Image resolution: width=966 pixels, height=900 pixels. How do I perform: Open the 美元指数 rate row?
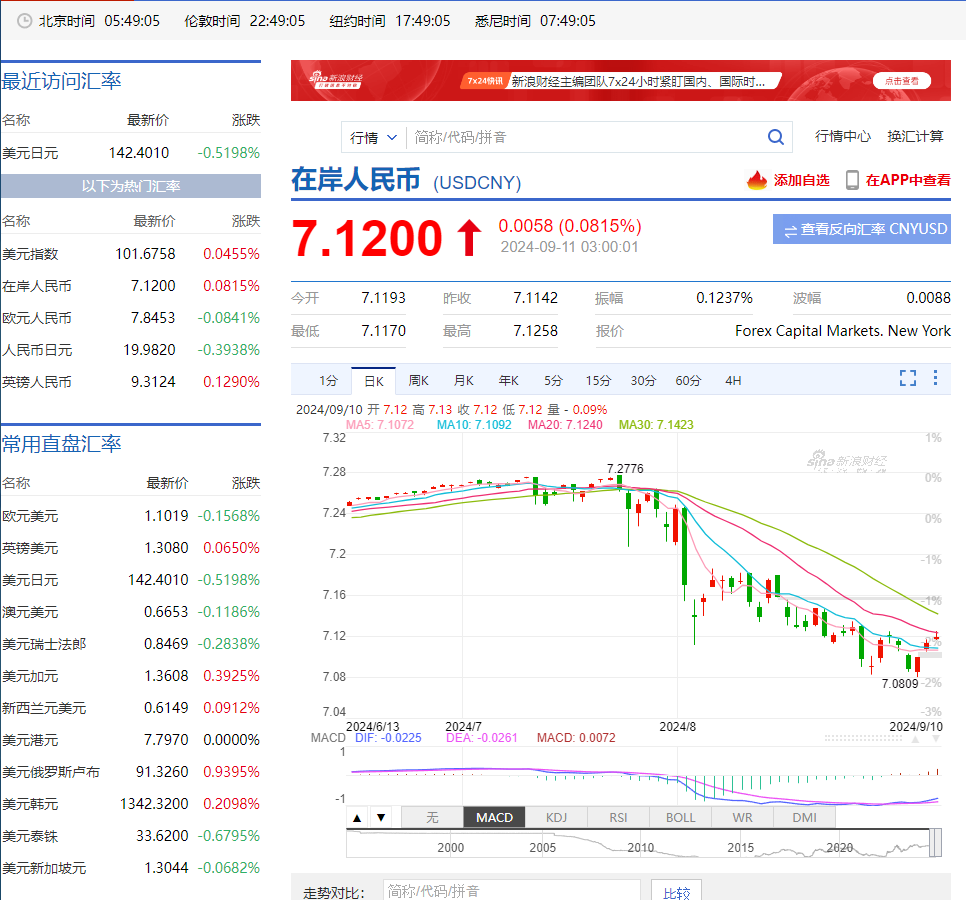(x=131, y=254)
